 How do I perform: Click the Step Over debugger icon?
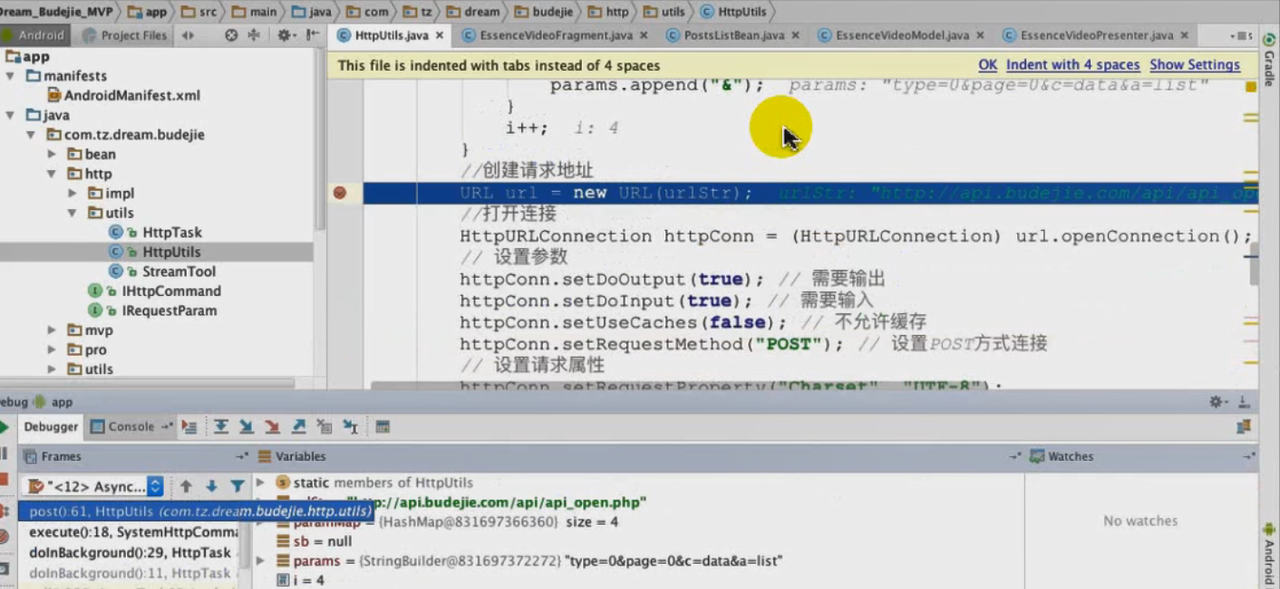pos(221,427)
